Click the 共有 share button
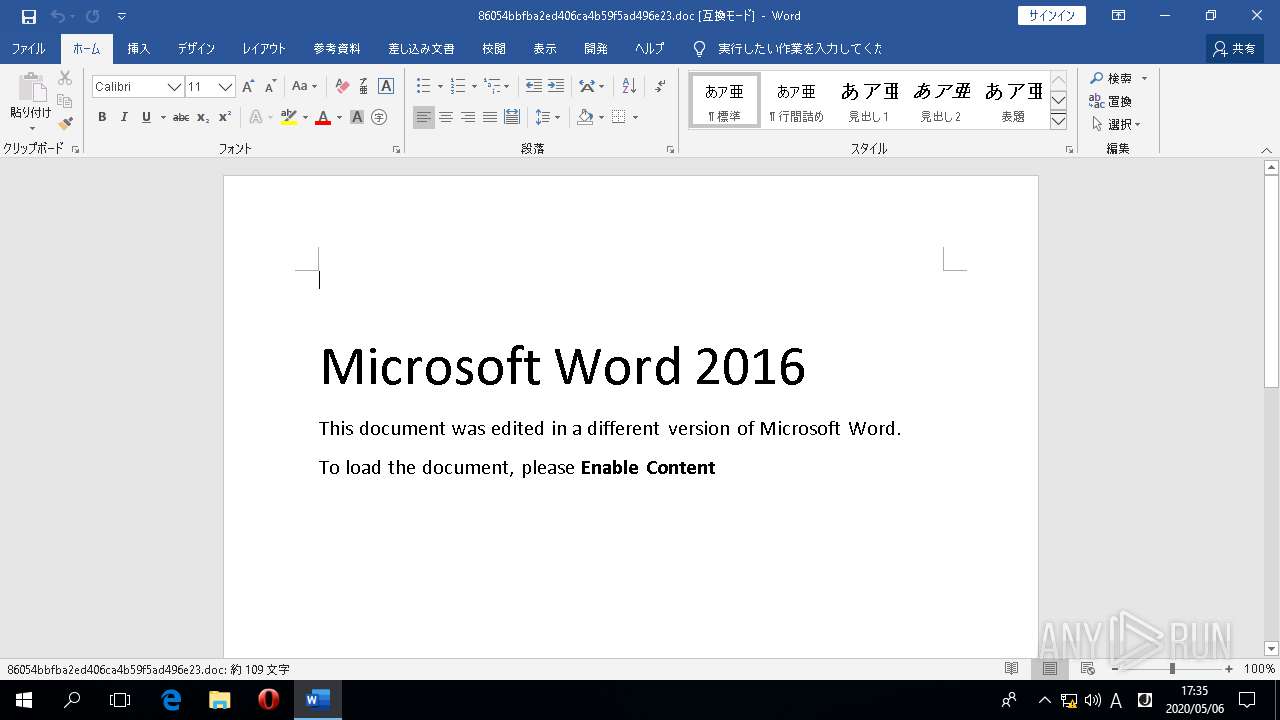1280x720 pixels. click(1233, 48)
